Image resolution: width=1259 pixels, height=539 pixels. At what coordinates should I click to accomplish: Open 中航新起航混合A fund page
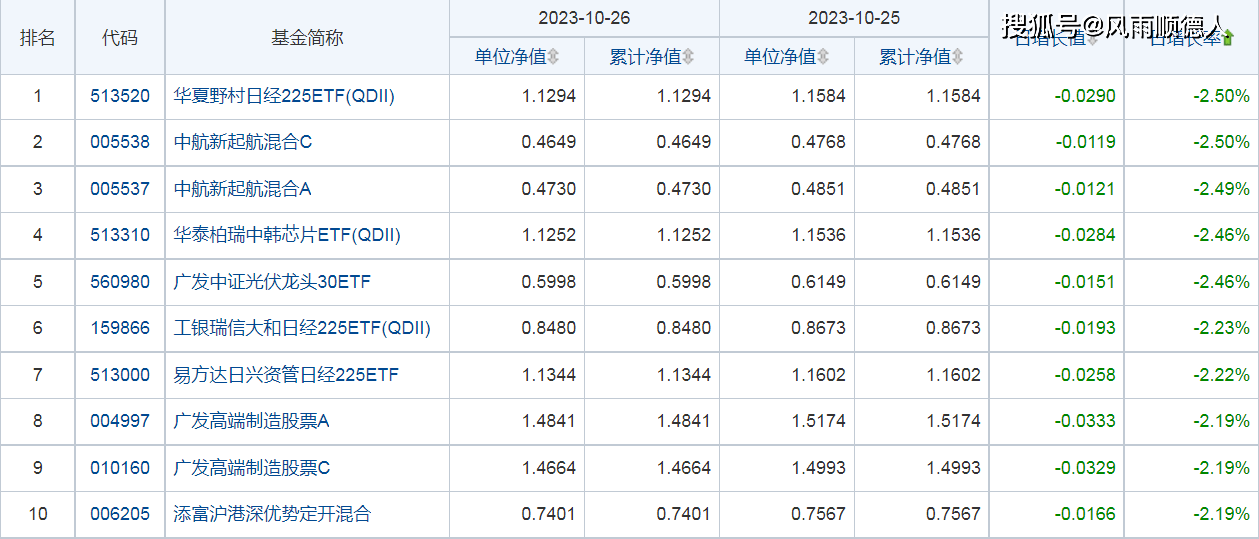(x=243, y=189)
